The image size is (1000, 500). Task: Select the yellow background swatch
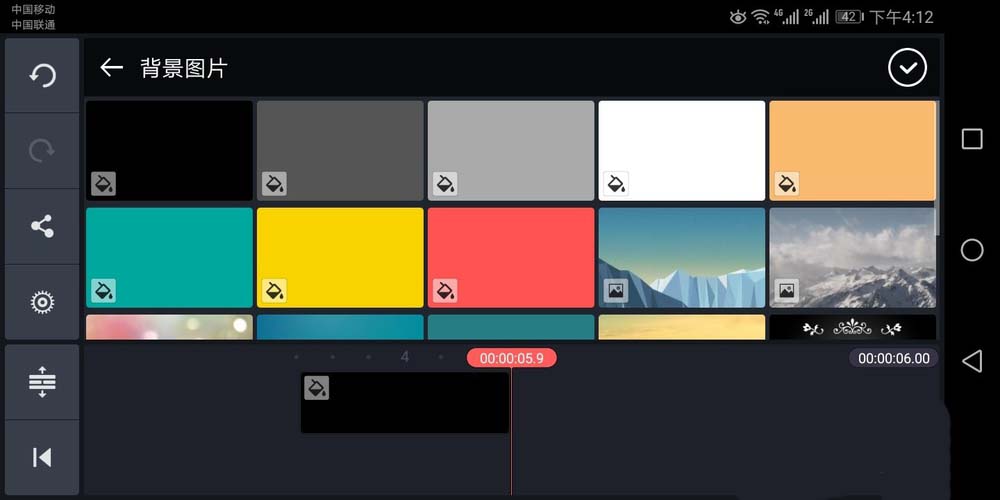coord(340,258)
